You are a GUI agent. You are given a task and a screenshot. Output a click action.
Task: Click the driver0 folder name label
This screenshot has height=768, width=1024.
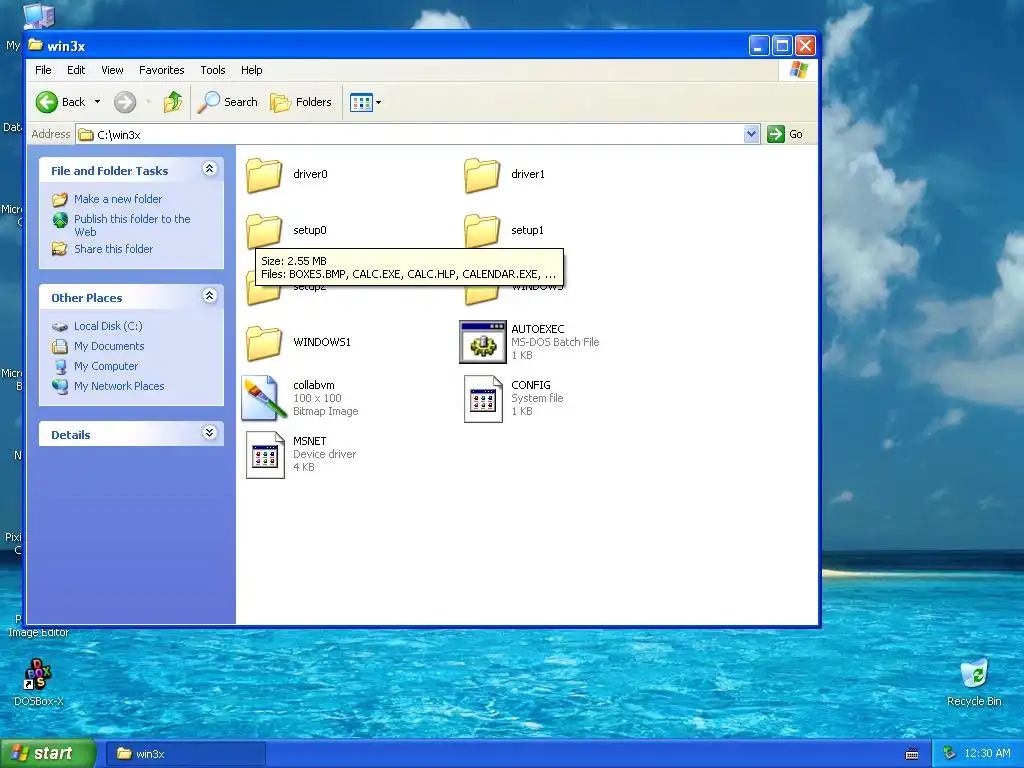(310, 174)
